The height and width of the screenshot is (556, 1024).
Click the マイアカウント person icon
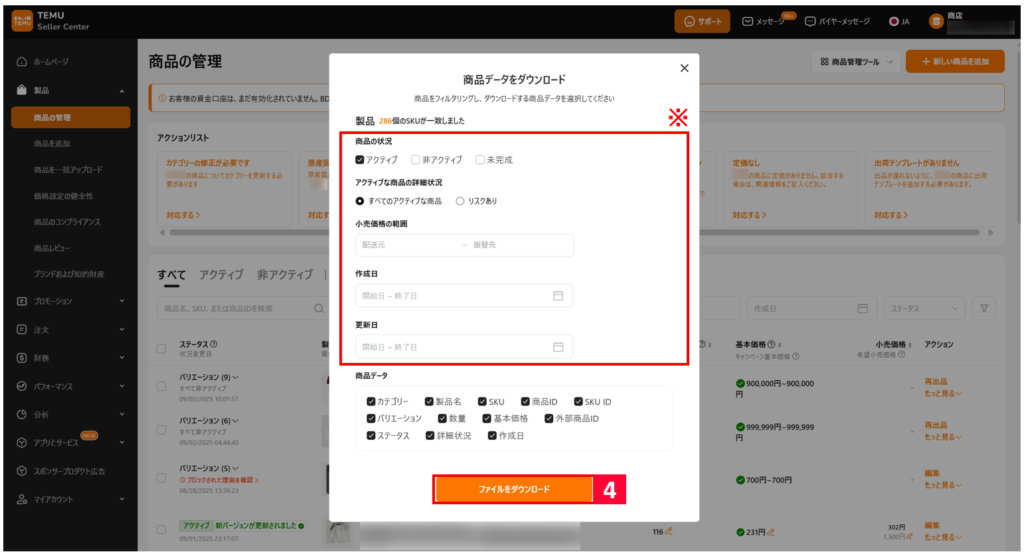(x=22, y=499)
